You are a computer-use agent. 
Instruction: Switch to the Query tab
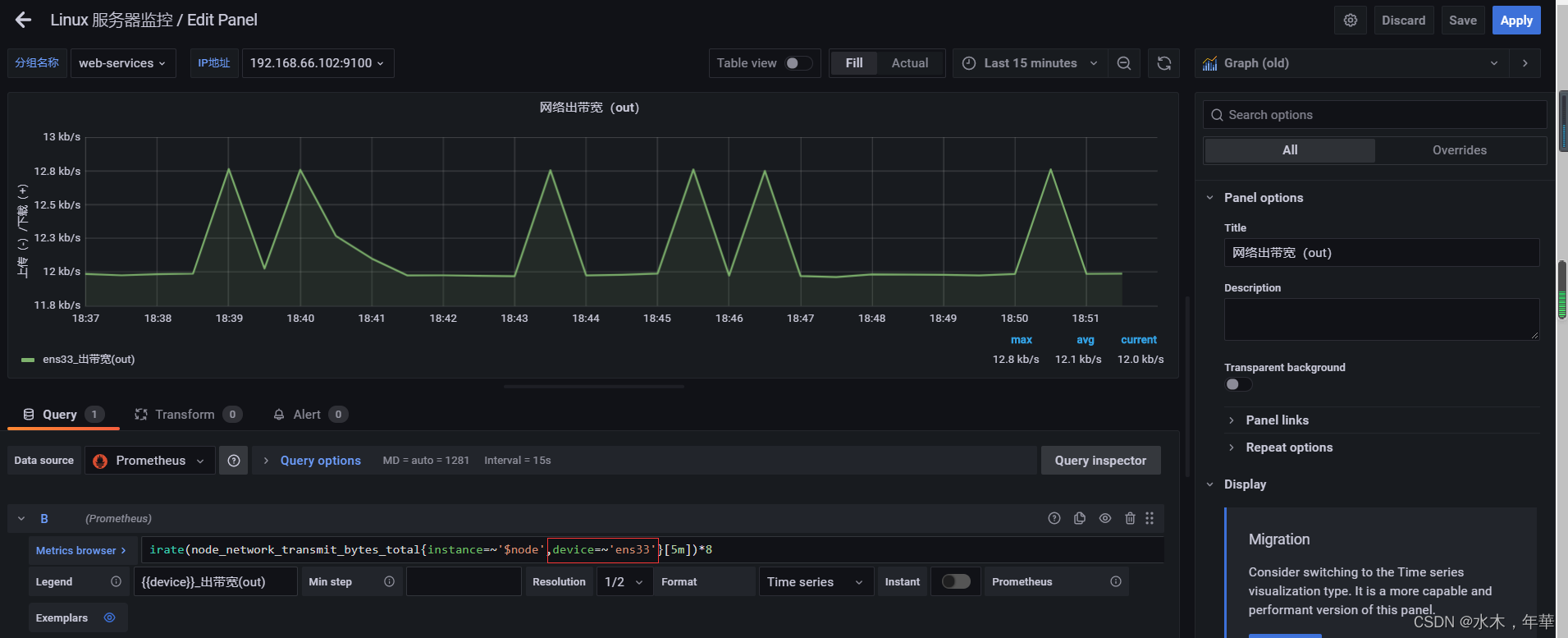coord(63,415)
